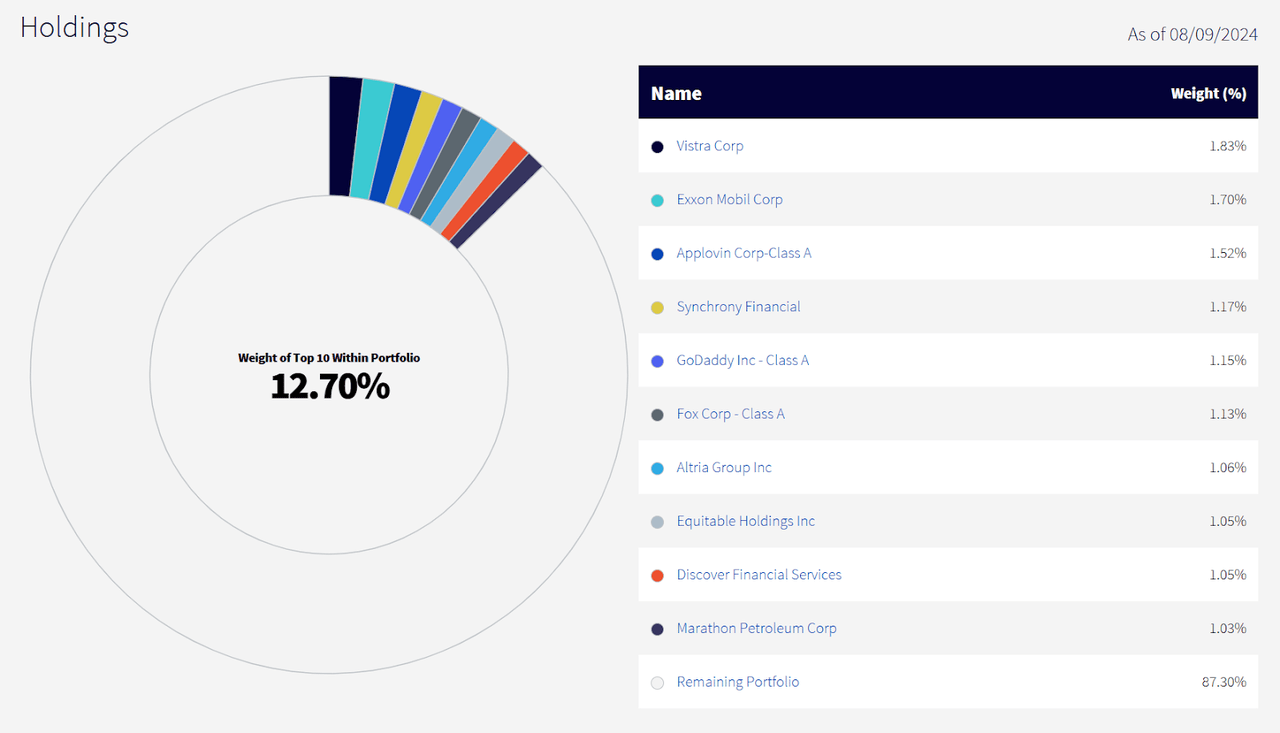This screenshot has width=1280, height=733.
Task: Click the Fox Corp gray legend dot
Action: [x=657, y=415]
